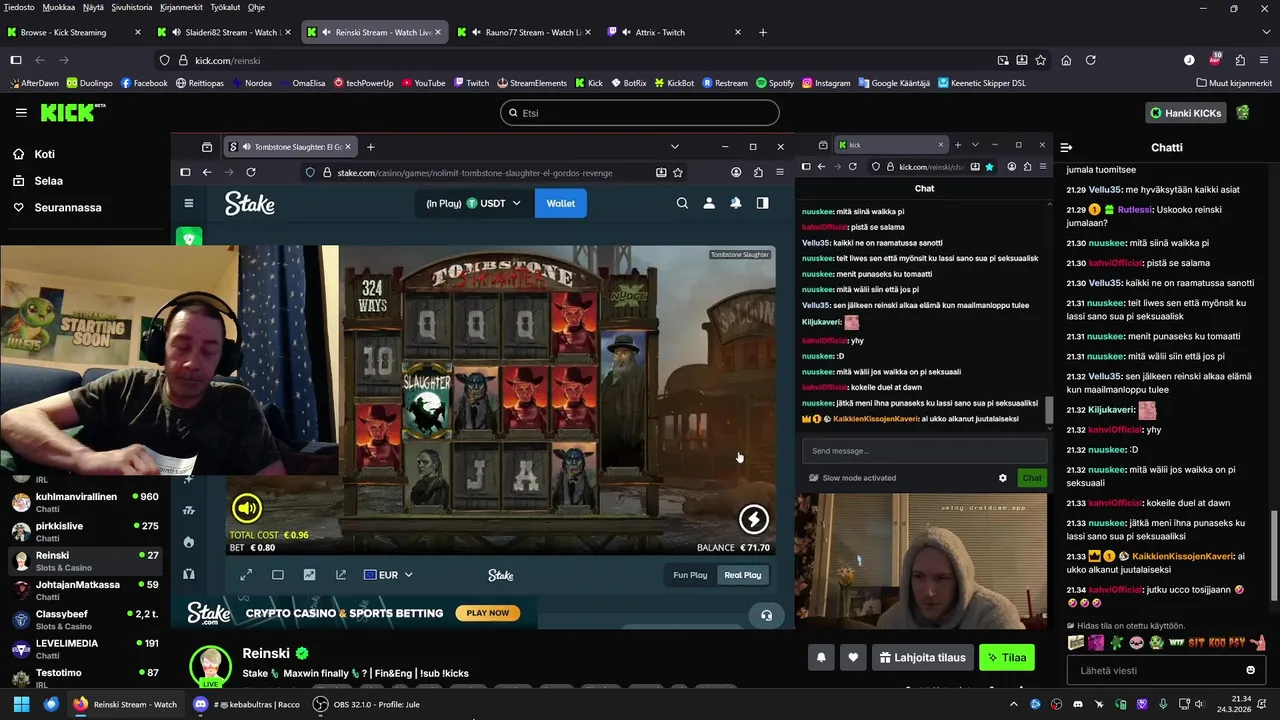Select Fun Play mode
Image resolution: width=1280 pixels, height=720 pixels.
pyautogui.click(x=690, y=575)
